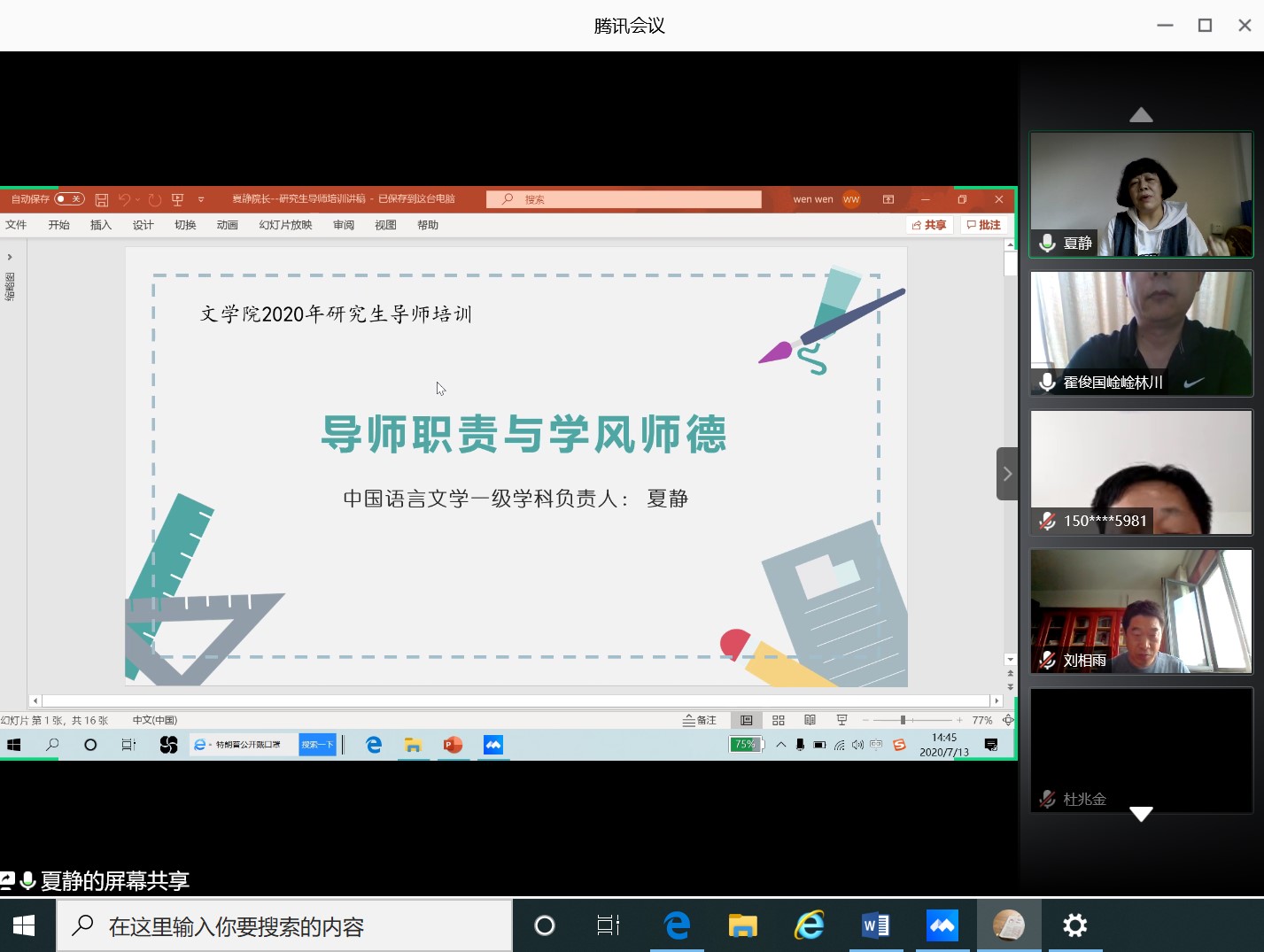Toggle the 备注 notes pane button
Screen dimensions: 1264x952
699,720
